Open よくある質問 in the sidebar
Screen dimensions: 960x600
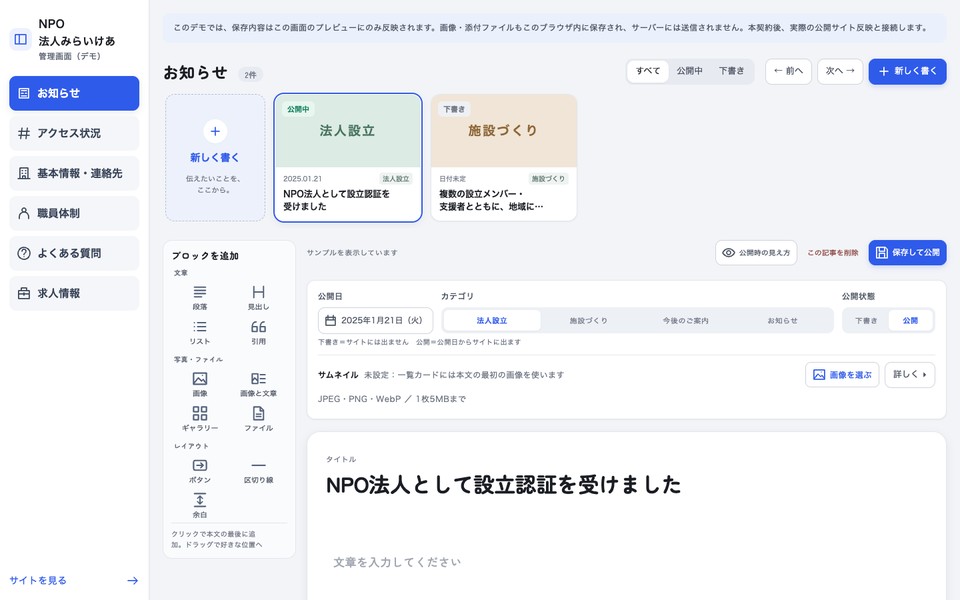(x=74, y=253)
